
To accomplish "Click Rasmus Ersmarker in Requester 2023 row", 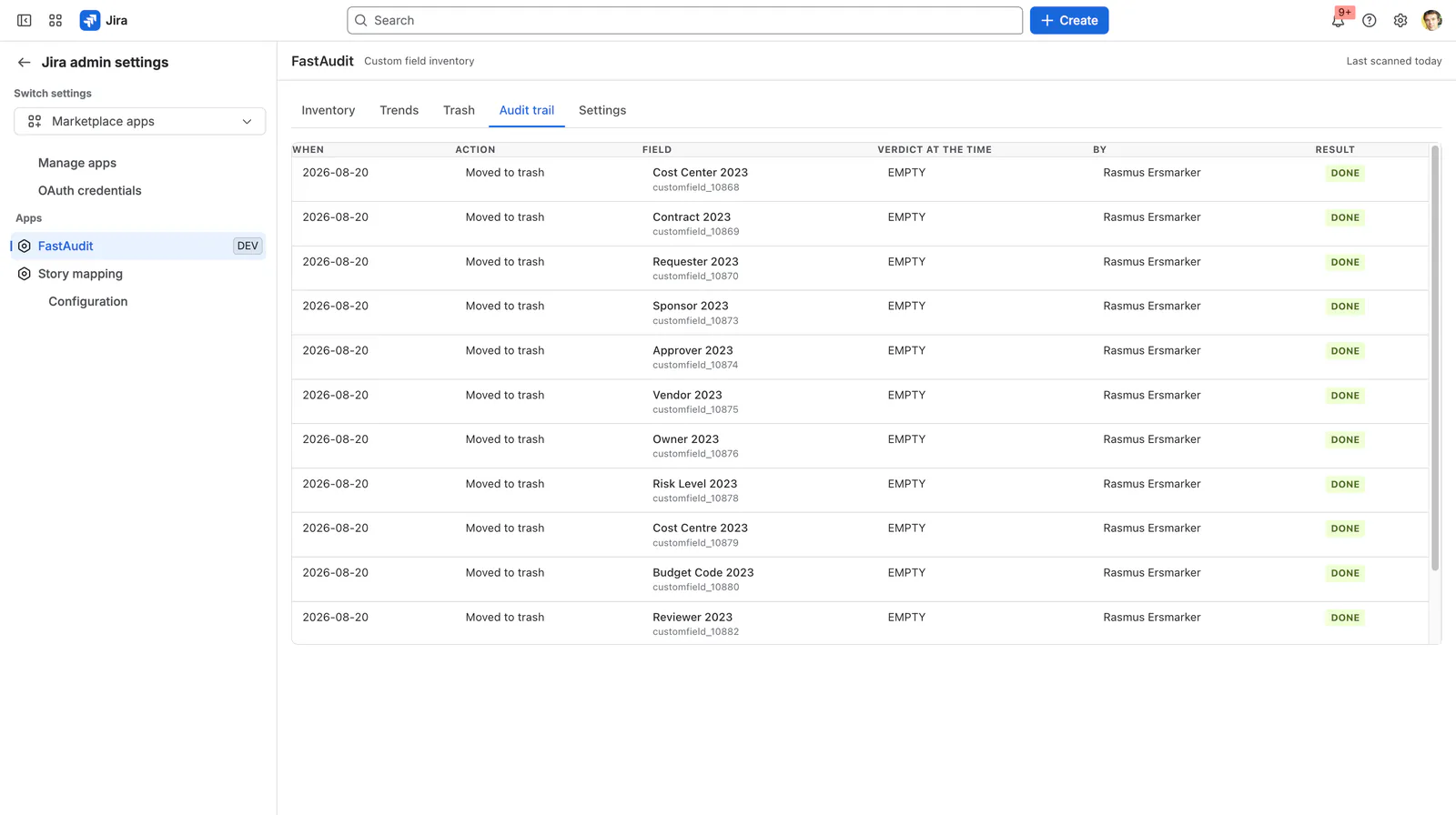I will 1151,261.
